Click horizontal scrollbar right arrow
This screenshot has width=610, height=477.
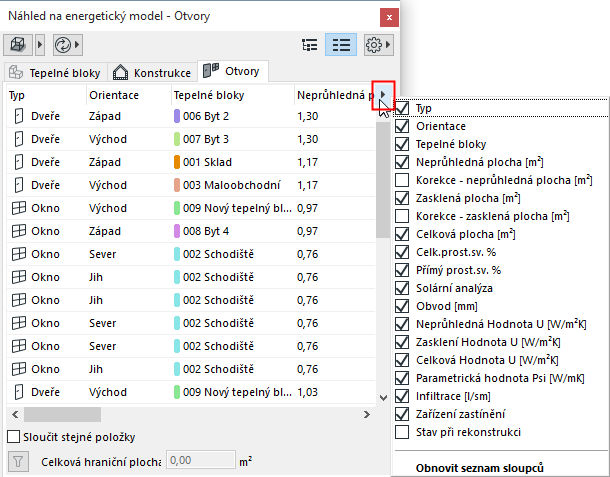coord(366,414)
